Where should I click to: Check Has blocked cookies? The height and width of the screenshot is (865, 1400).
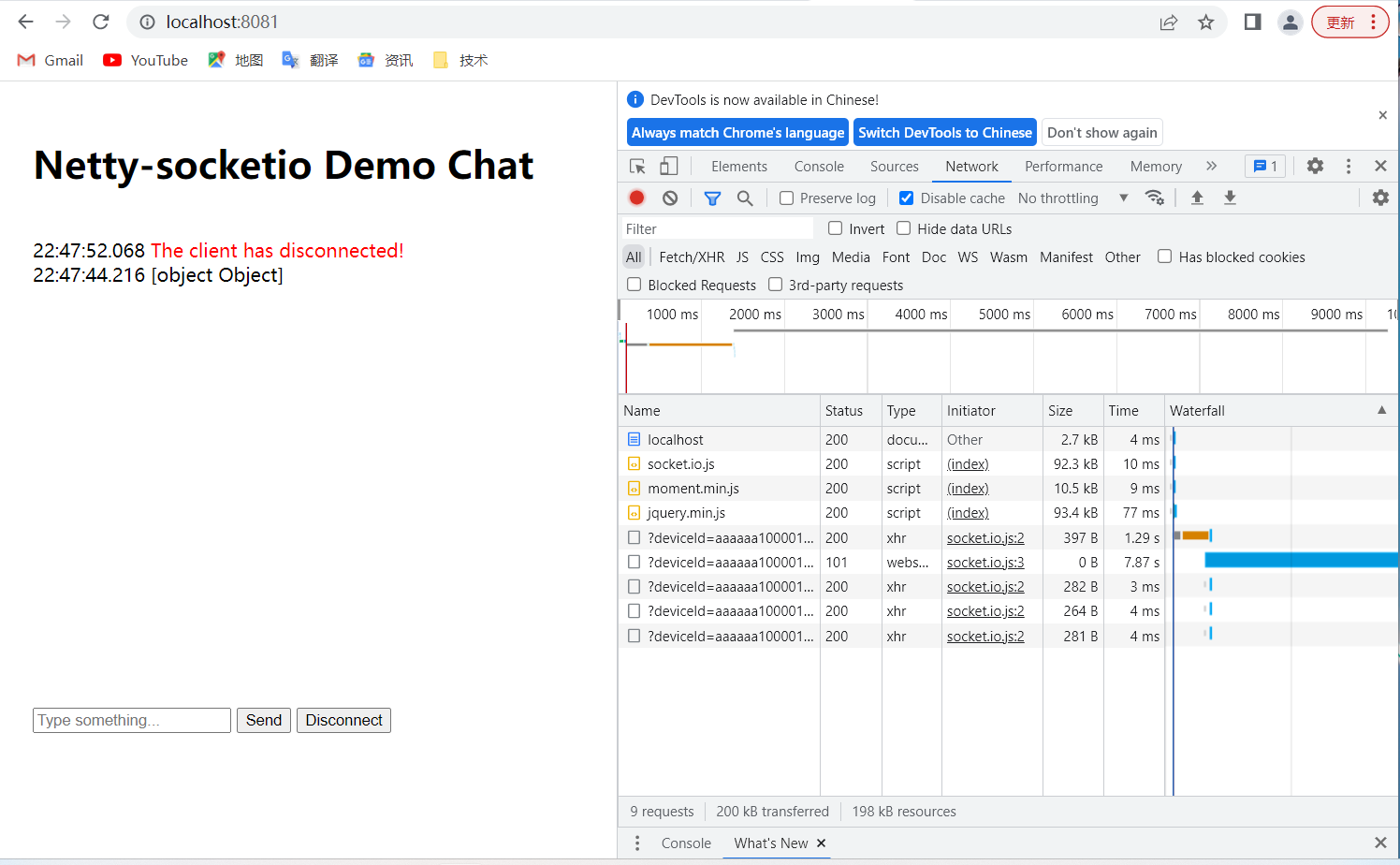tap(1165, 257)
